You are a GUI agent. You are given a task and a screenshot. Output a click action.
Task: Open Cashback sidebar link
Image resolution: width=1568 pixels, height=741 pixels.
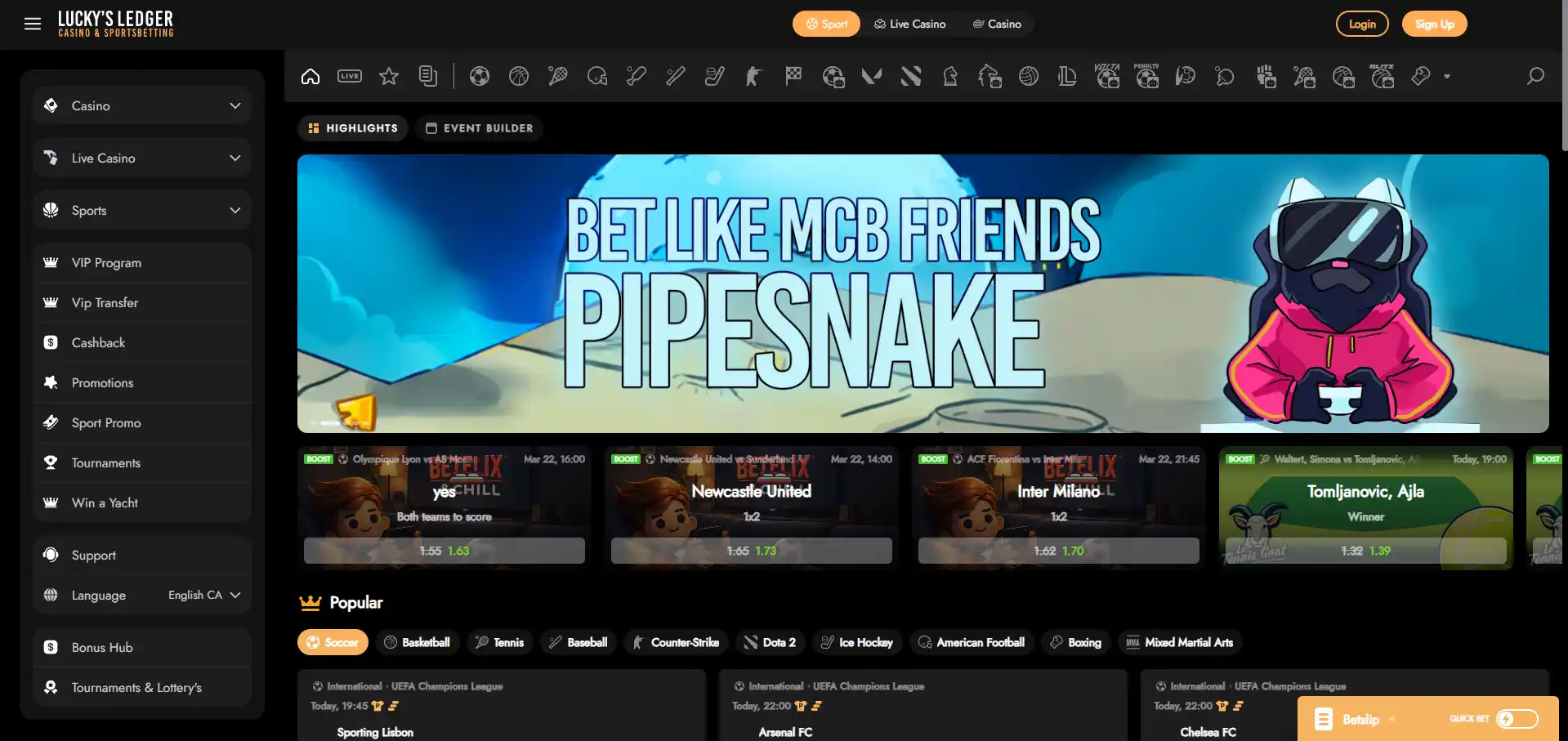click(x=143, y=342)
